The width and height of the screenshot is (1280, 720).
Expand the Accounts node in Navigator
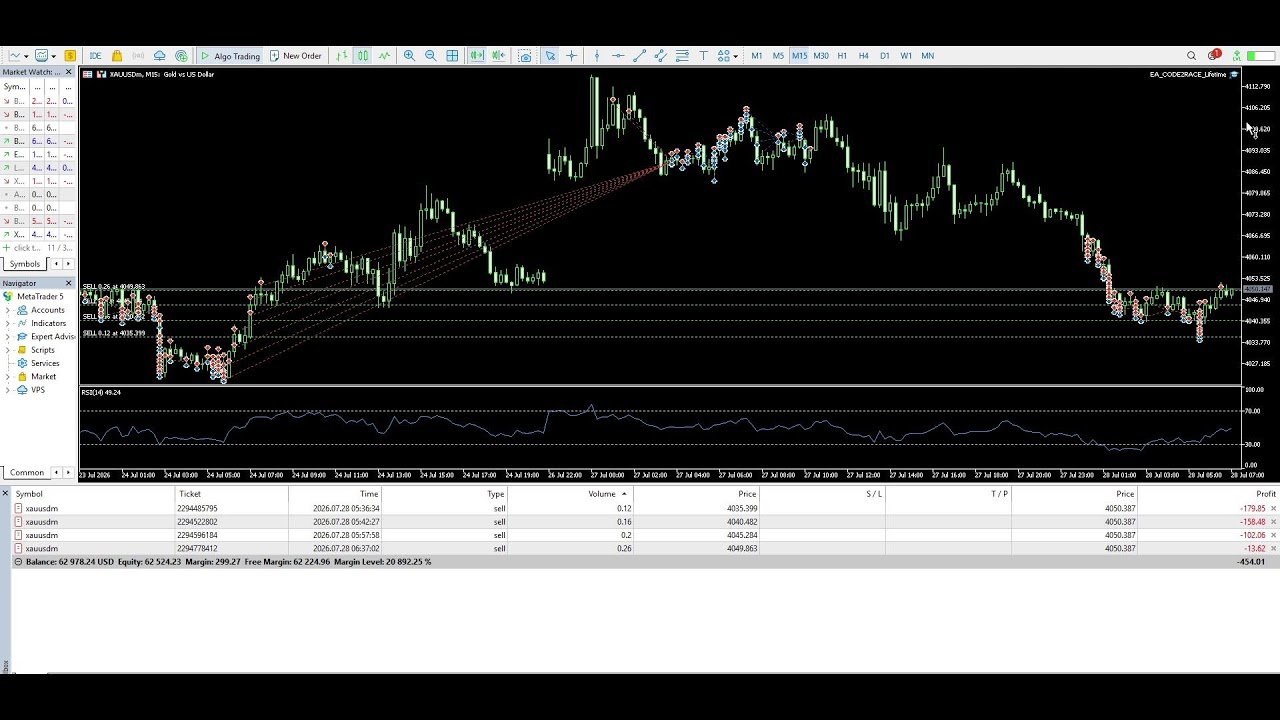pos(8,310)
